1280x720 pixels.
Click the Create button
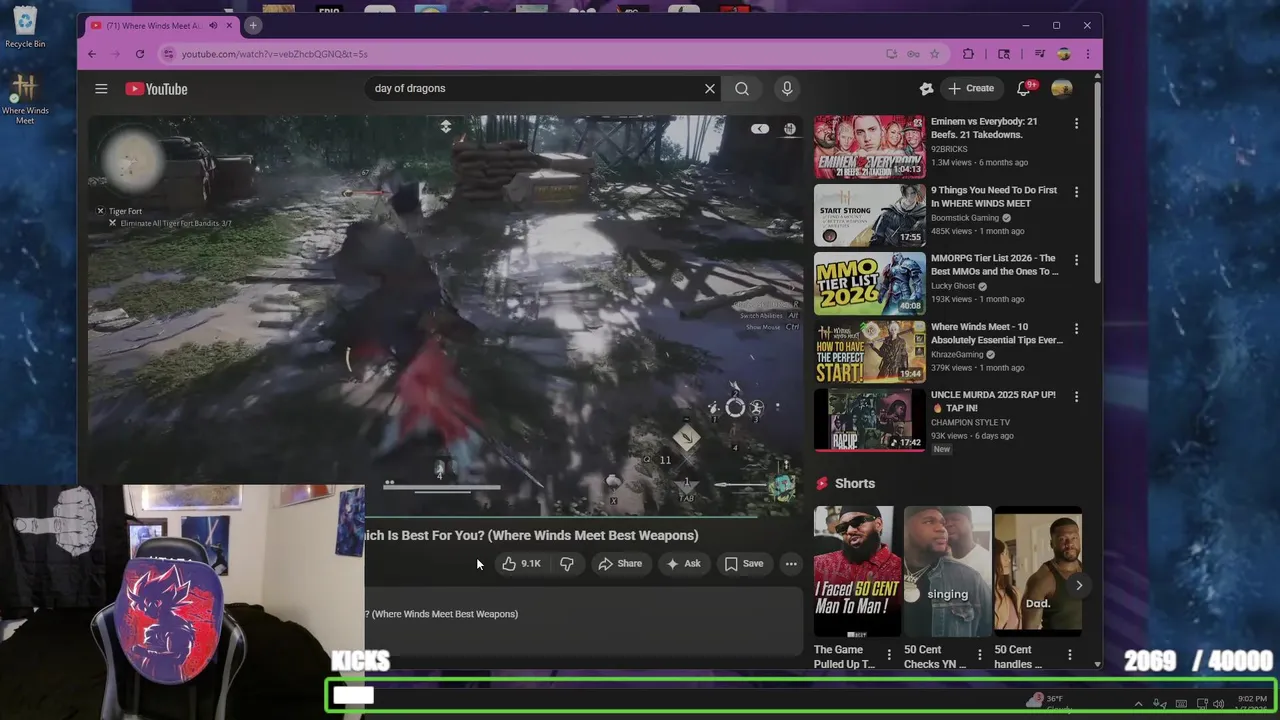971,89
